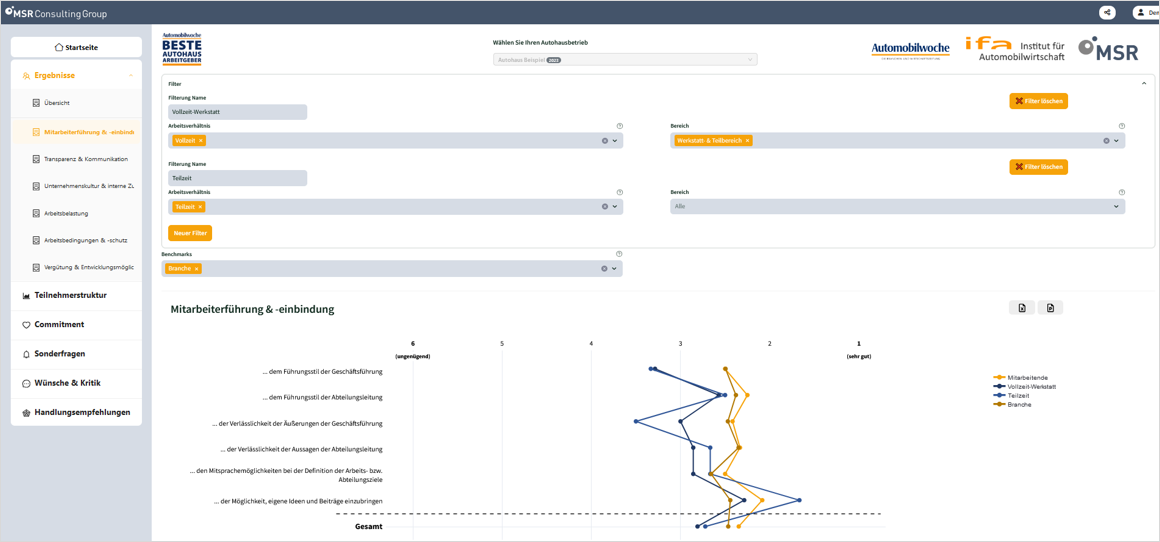Collapse the Filter panel chevron
Image resolution: width=1160 pixels, height=542 pixels.
point(1144,84)
